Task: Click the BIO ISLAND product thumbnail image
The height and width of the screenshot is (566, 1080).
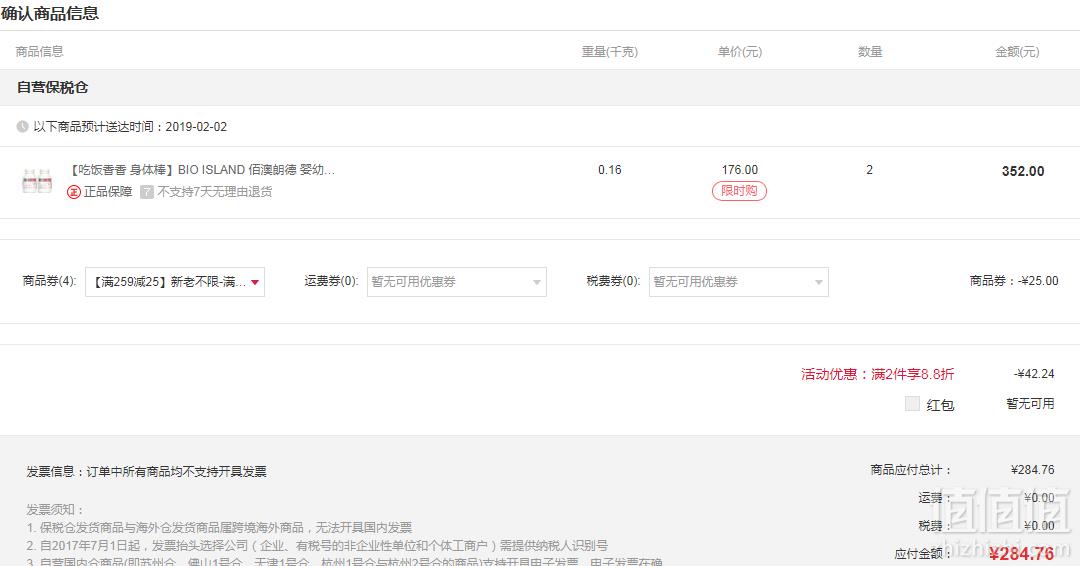Action: coord(37,180)
